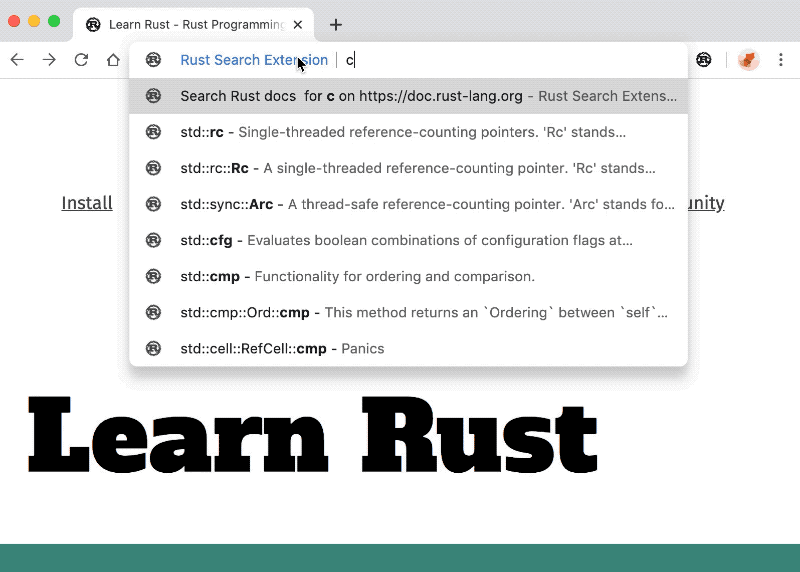Click the Rust icon beside std::cmp row

[153, 276]
